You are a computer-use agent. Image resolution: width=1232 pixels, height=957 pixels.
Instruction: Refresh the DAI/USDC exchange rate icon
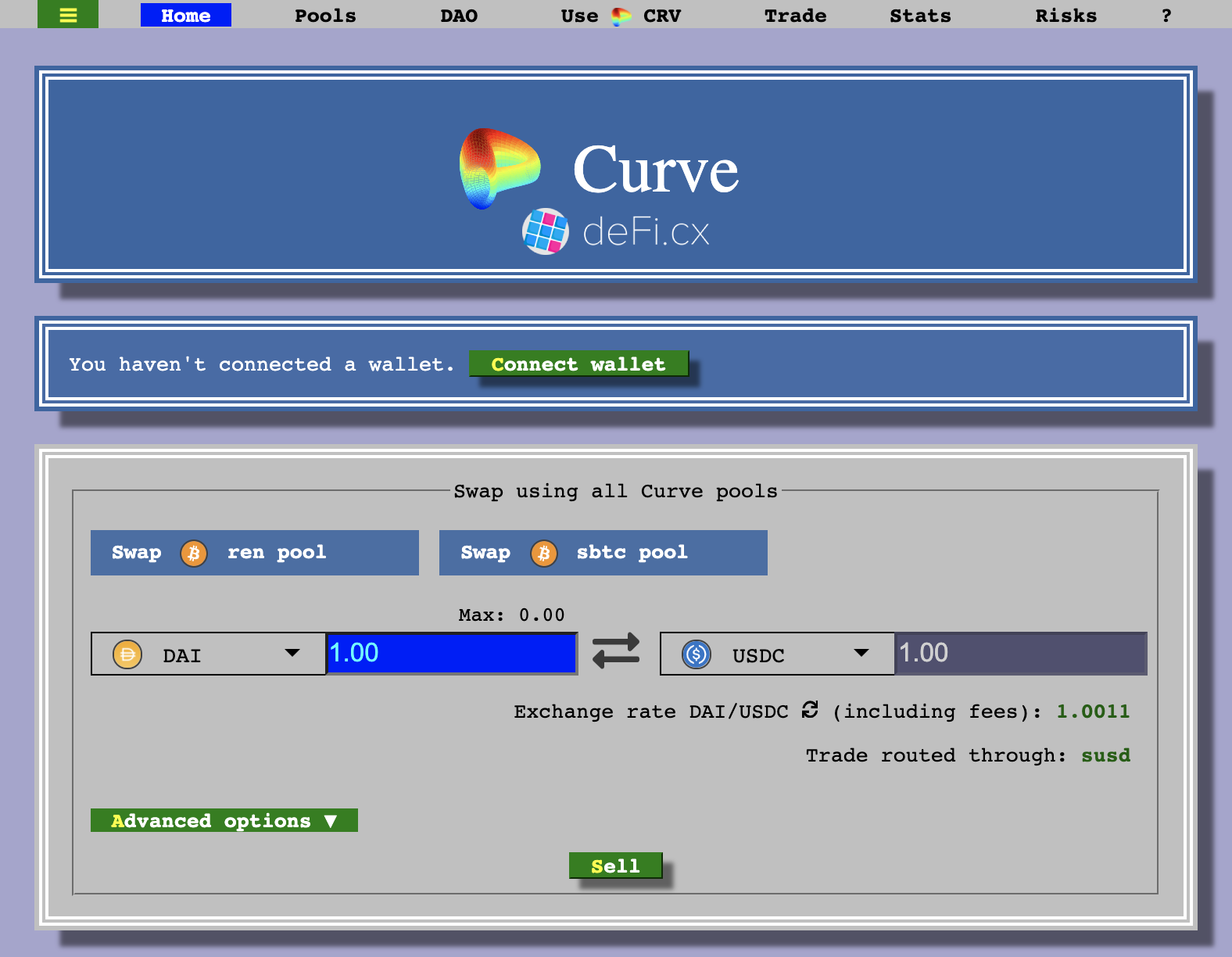click(x=810, y=709)
